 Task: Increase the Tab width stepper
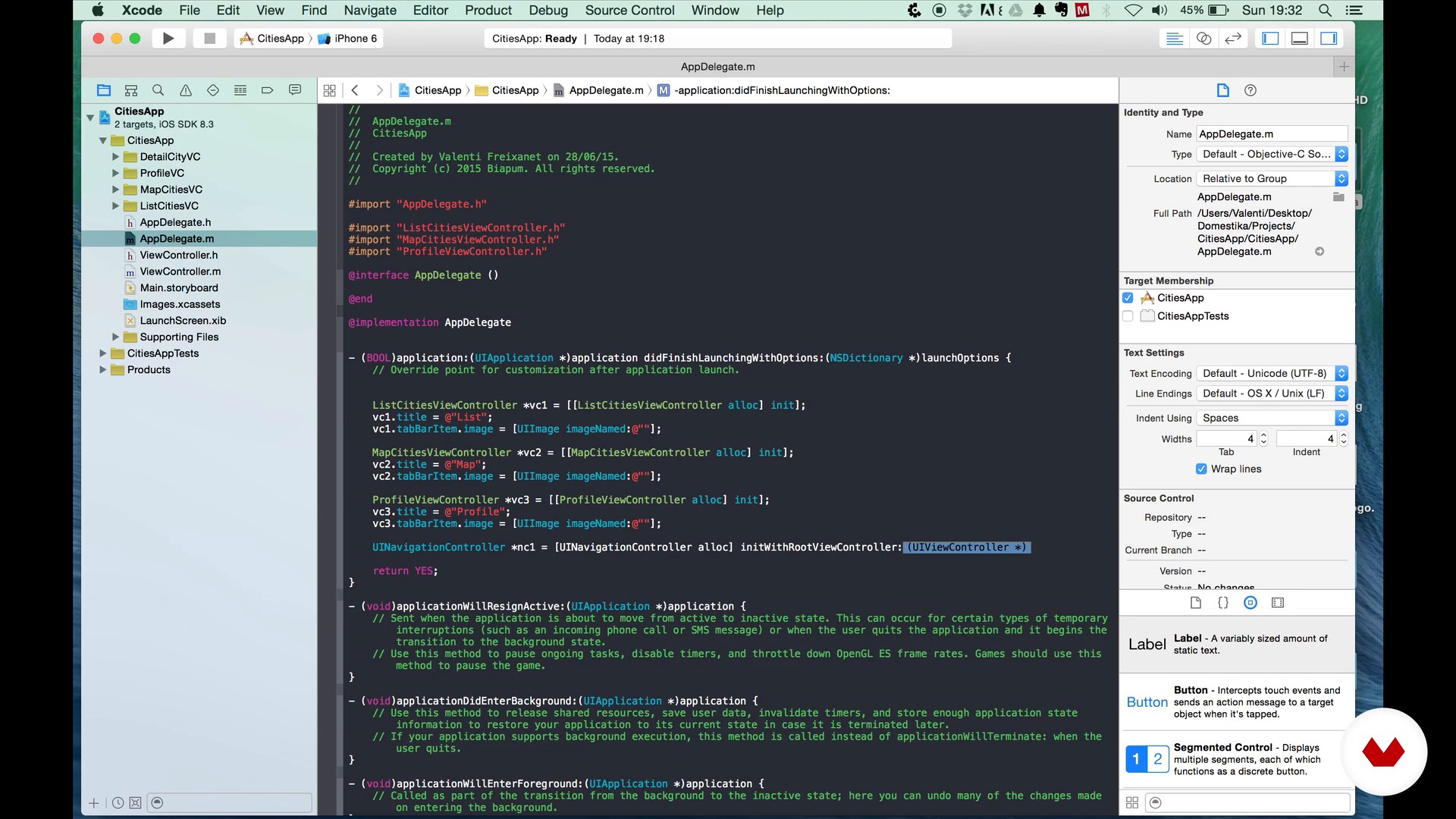point(1263,435)
